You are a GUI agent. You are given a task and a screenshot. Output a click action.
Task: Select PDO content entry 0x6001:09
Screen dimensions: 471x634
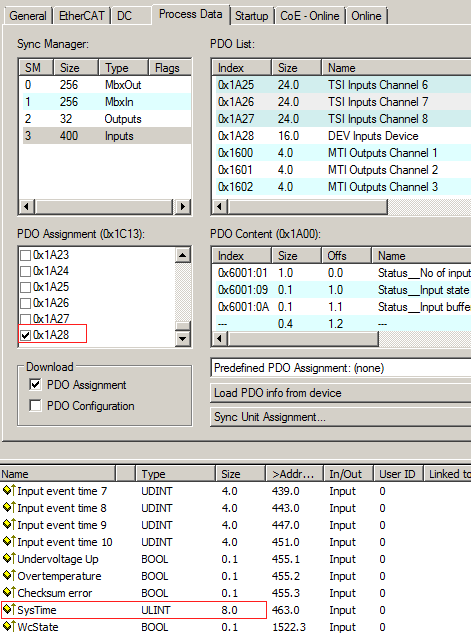342,290
